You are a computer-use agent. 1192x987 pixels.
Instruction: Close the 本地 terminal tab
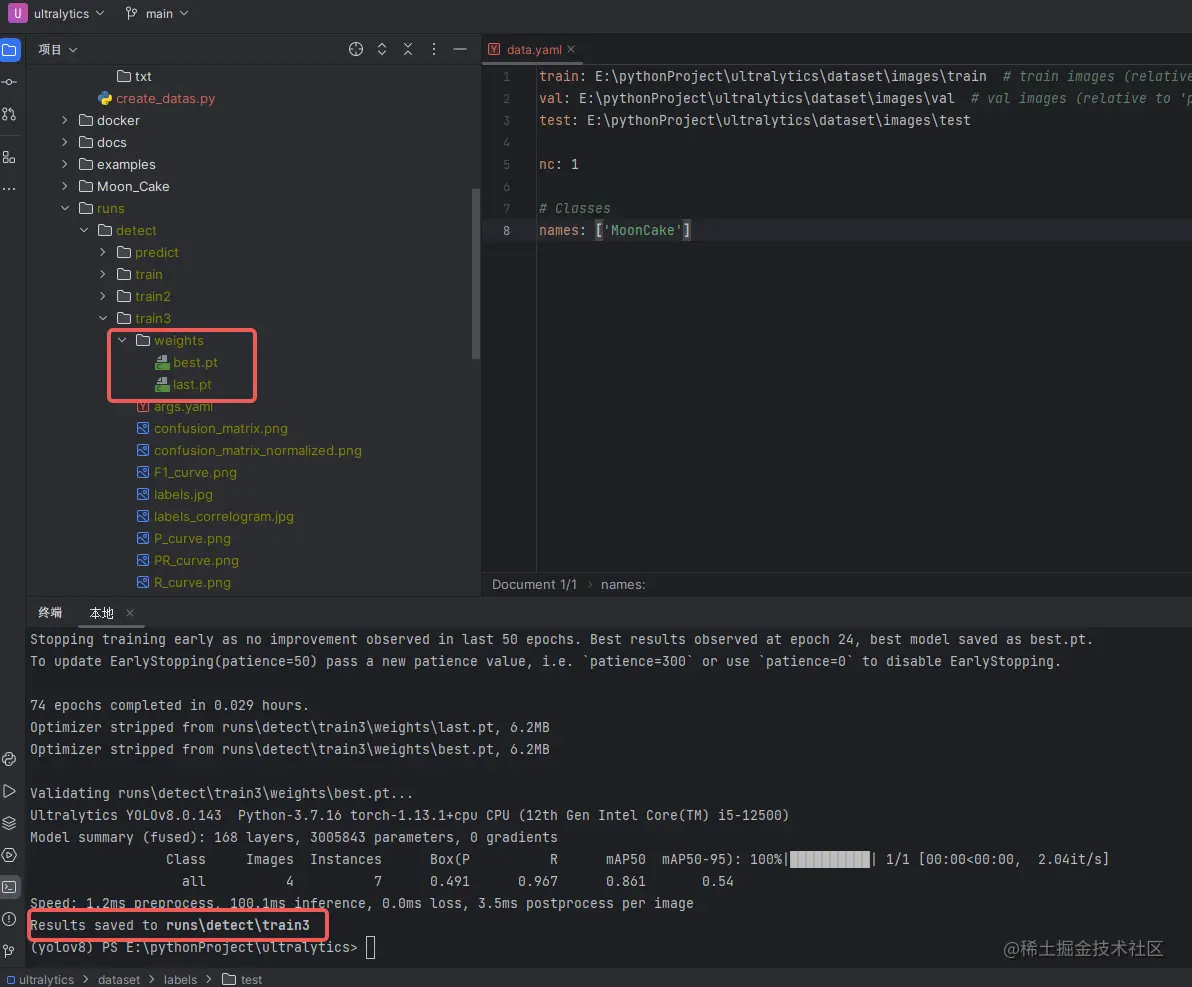pos(130,613)
